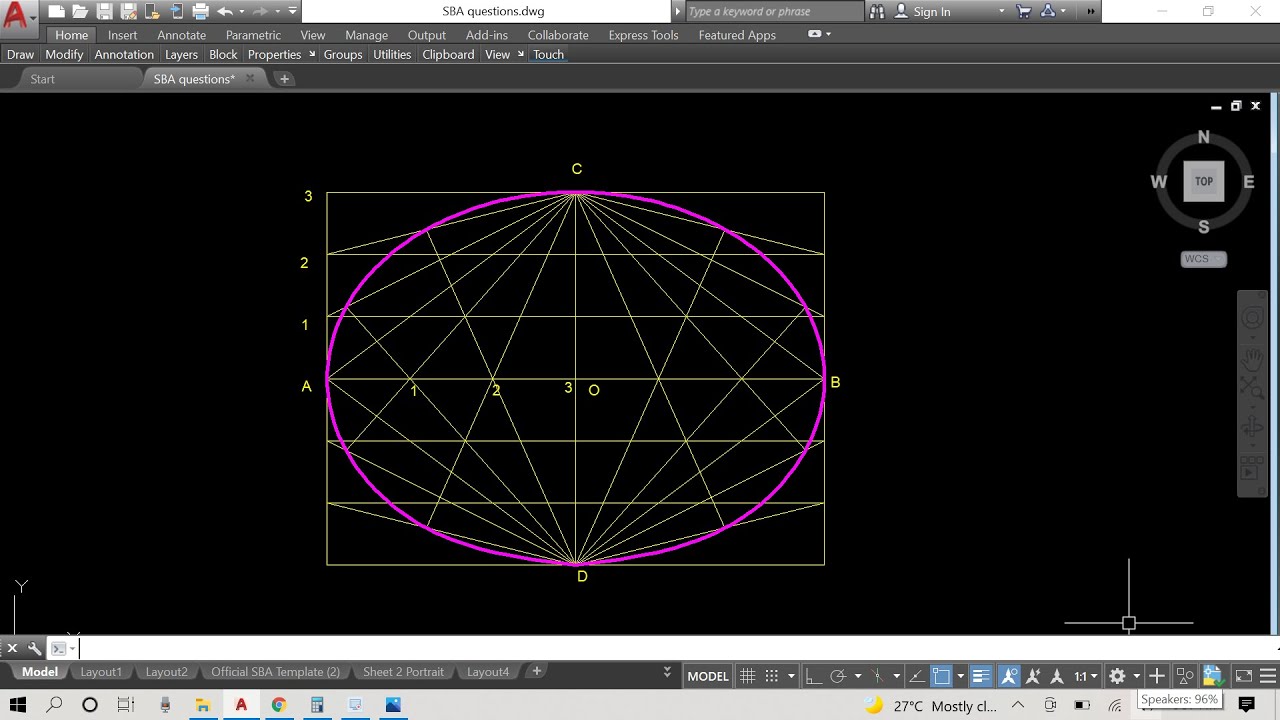Expand Snap mode dropdown arrow
The height and width of the screenshot is (720, 1280).
pyautogui.click(x=790, y=677)
